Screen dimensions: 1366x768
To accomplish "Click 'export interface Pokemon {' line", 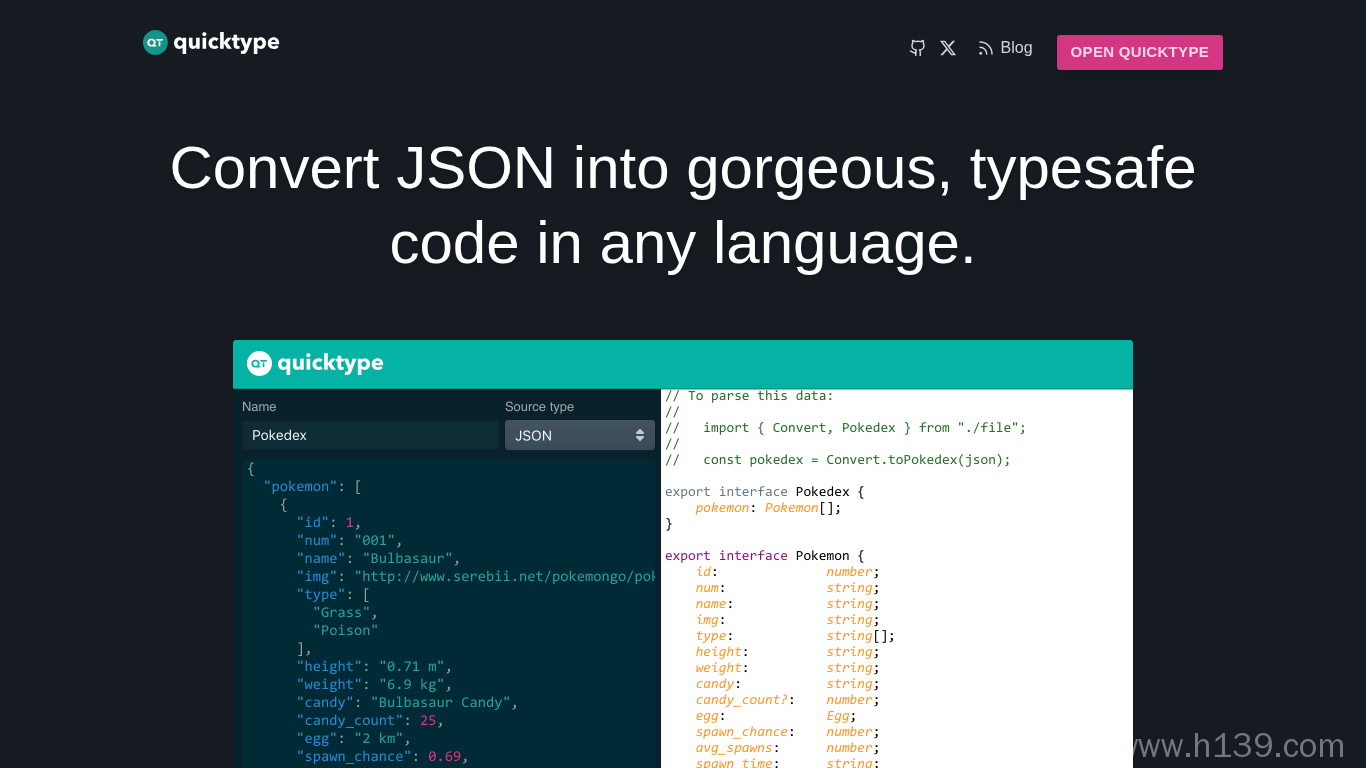I will tap(765, 556).
